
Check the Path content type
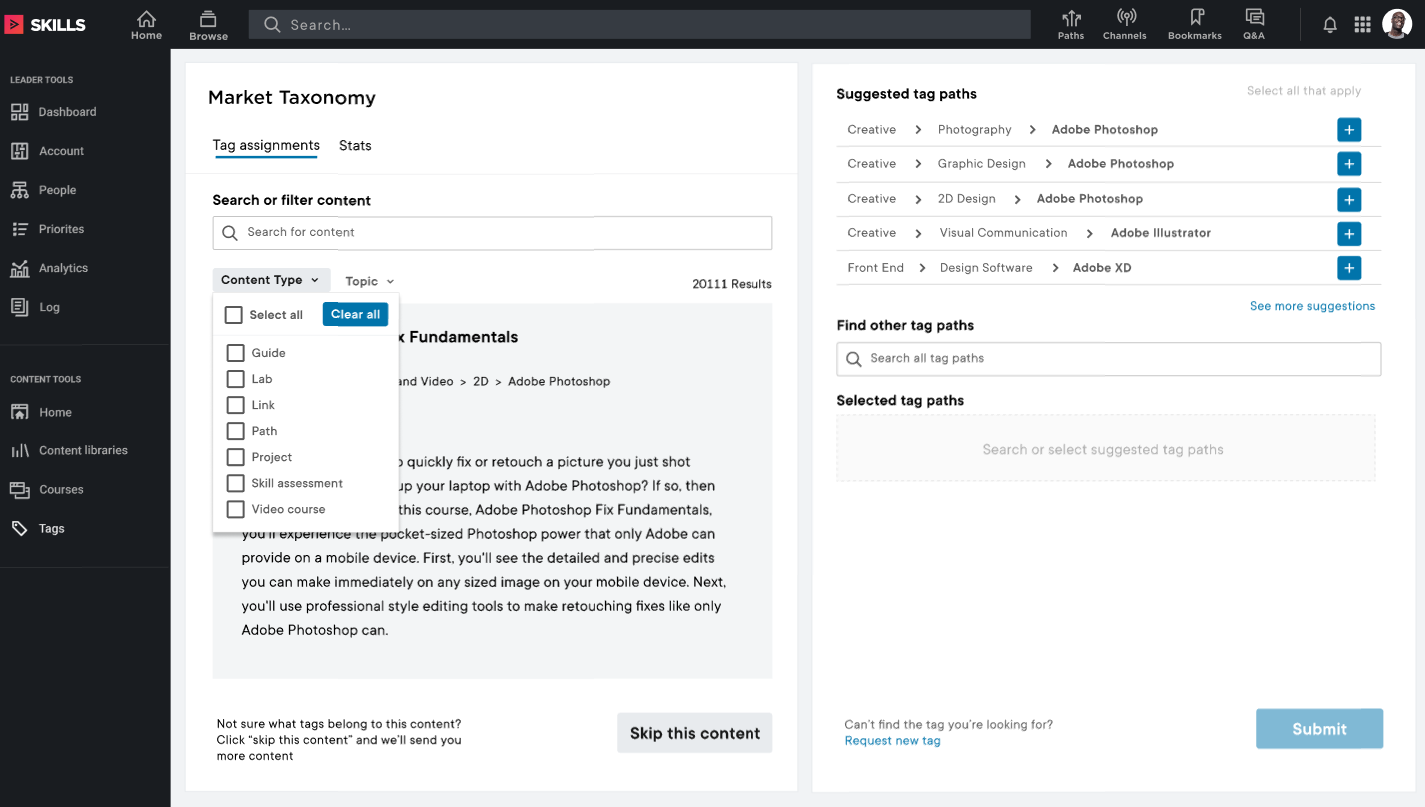(236, 431)
